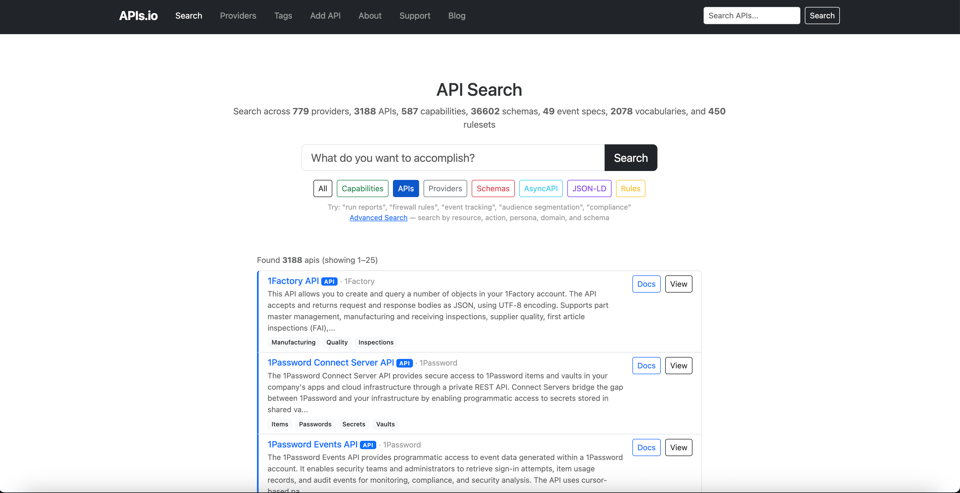Image resolution: width=960 pixels, height=493 pixels.
Task: Open the Blog navigation link
Action: click(x=456, y=16)
